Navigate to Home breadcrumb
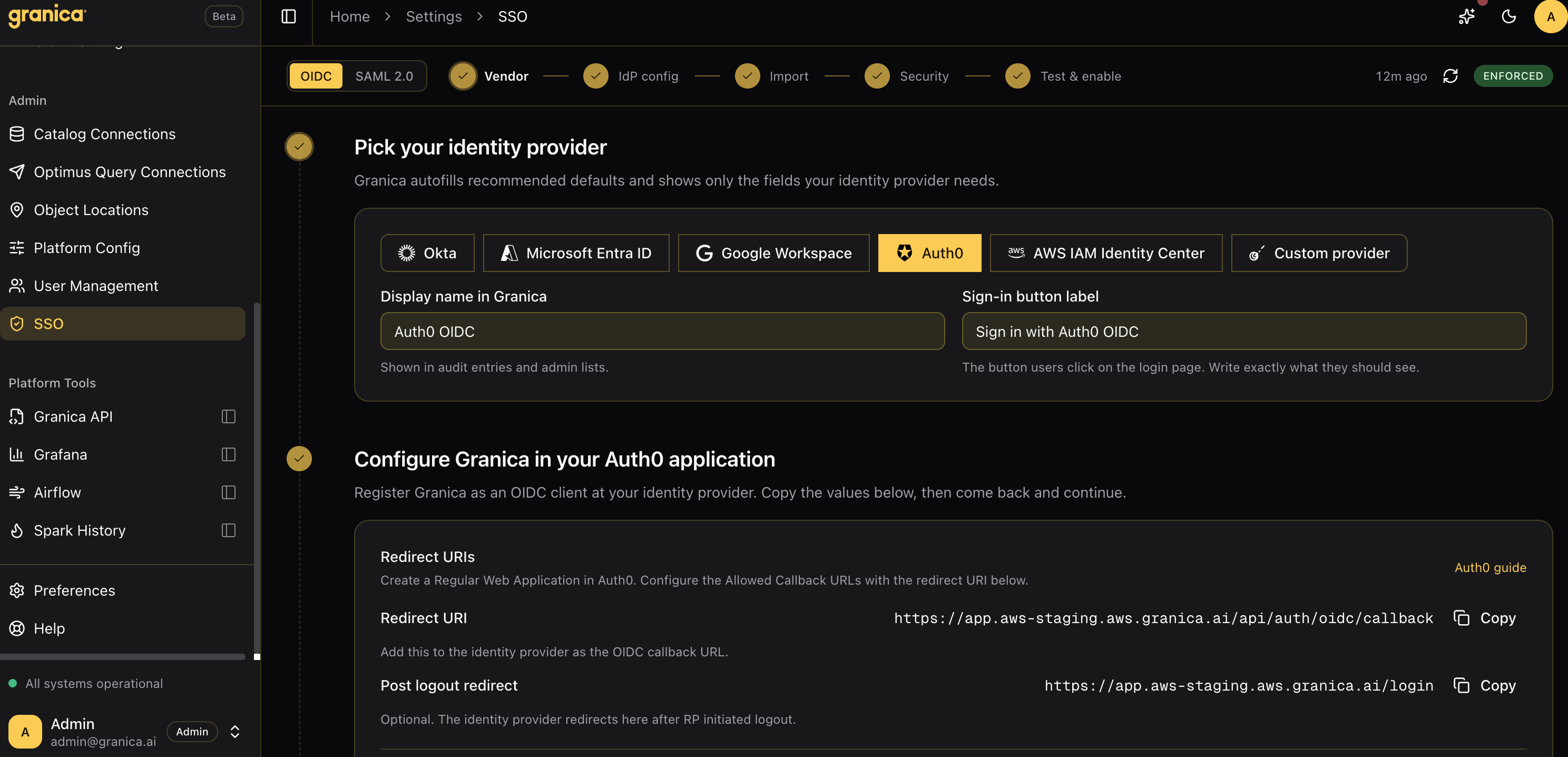This screenshot has width=1568, height=757. [x=349, y=16]
